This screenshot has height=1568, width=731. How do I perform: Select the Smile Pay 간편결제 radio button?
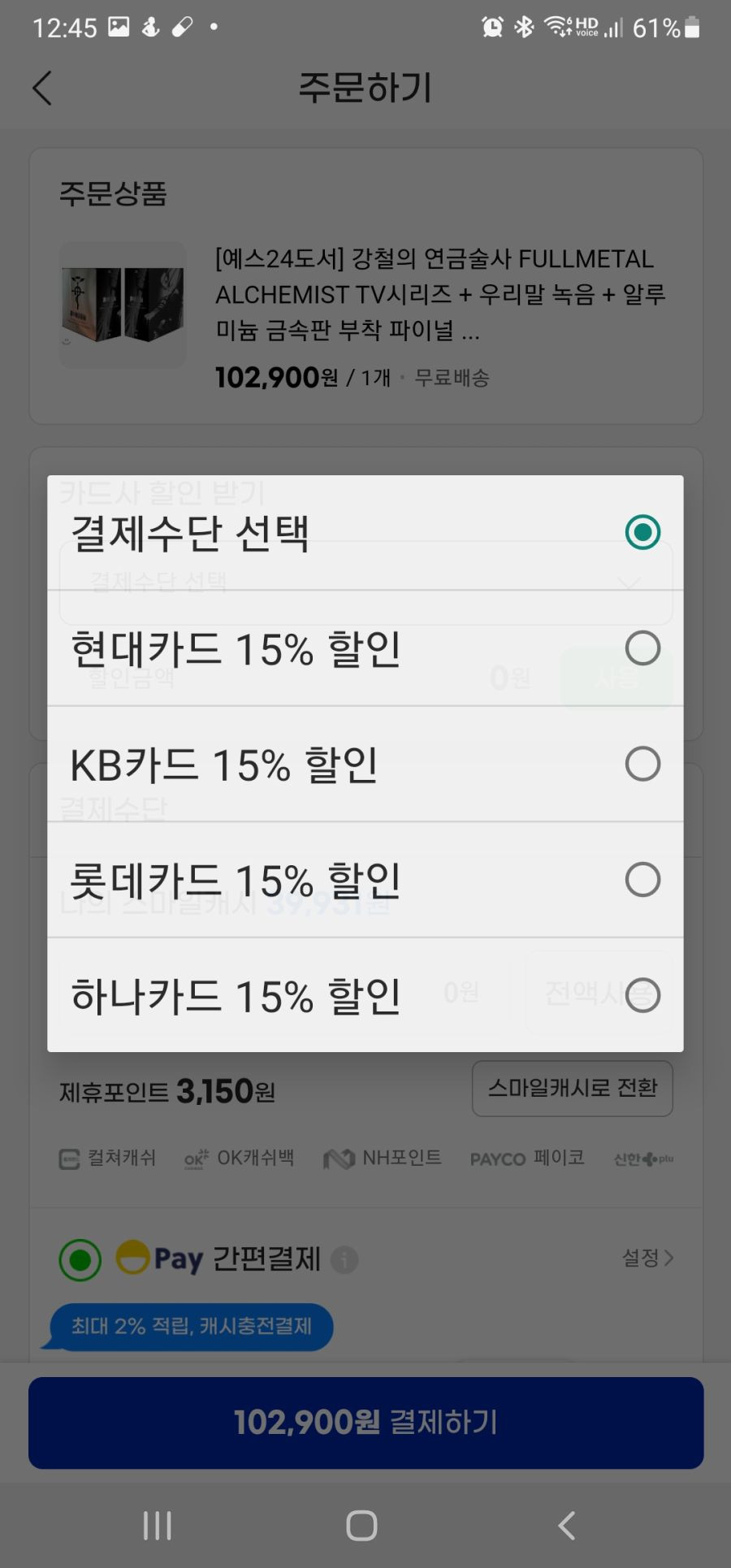pyautogui.click(x=80, y=1260)
